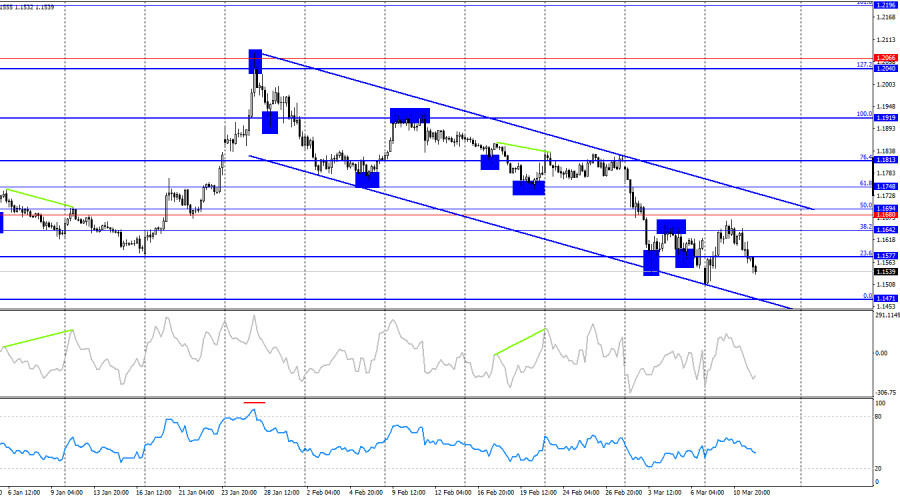Select the wide blue rectangle near 9 Feb
900x500 pixels.
click(x=410, y=115)
